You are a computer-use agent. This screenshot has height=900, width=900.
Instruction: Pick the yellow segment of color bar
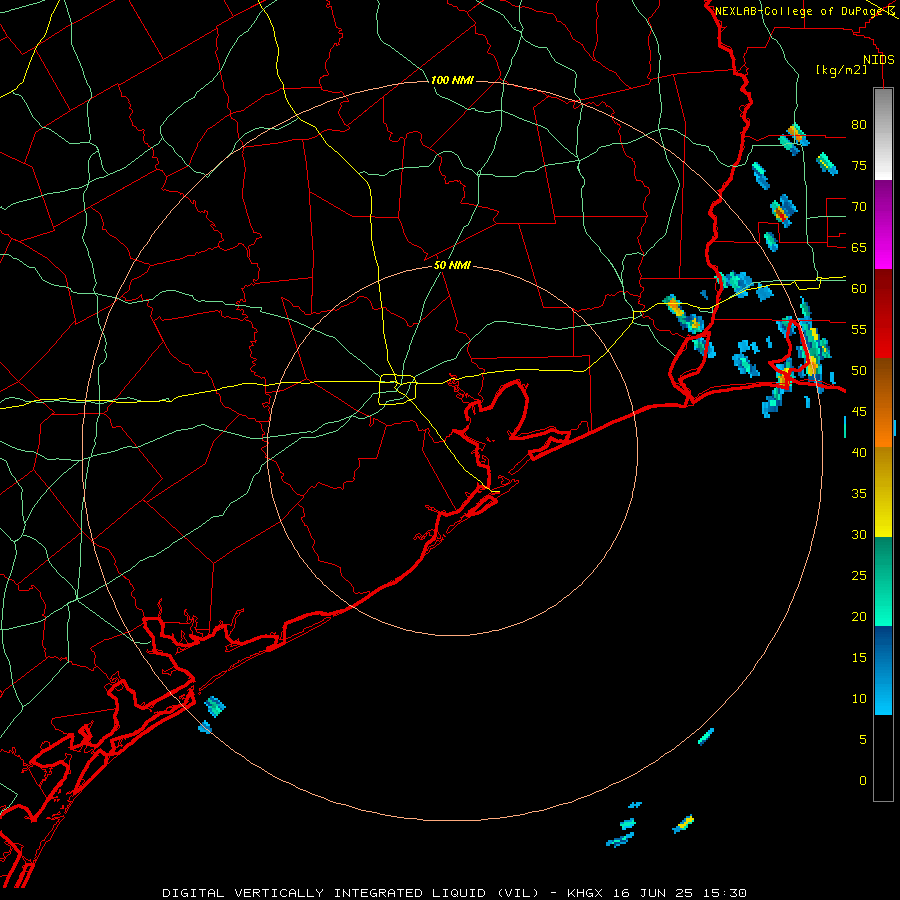click(883, 492)
